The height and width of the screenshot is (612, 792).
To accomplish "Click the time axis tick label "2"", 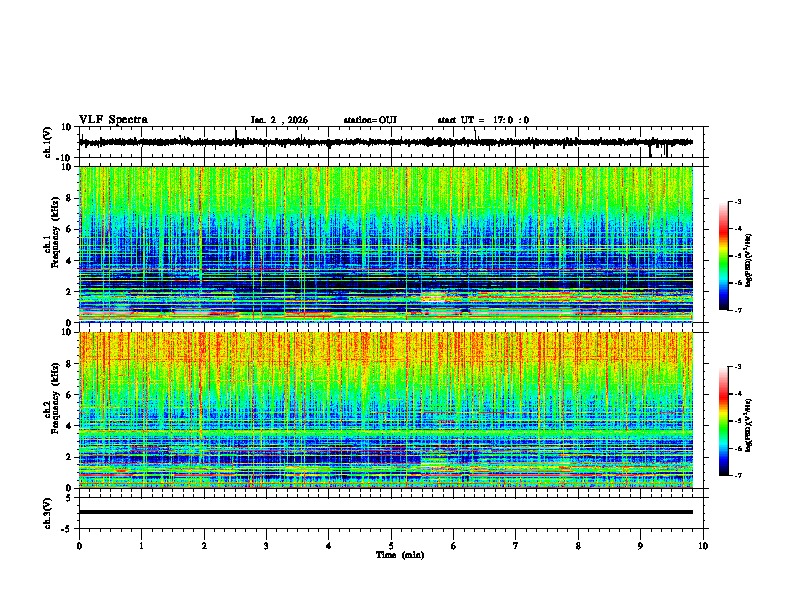I will (x=204, y=546).
